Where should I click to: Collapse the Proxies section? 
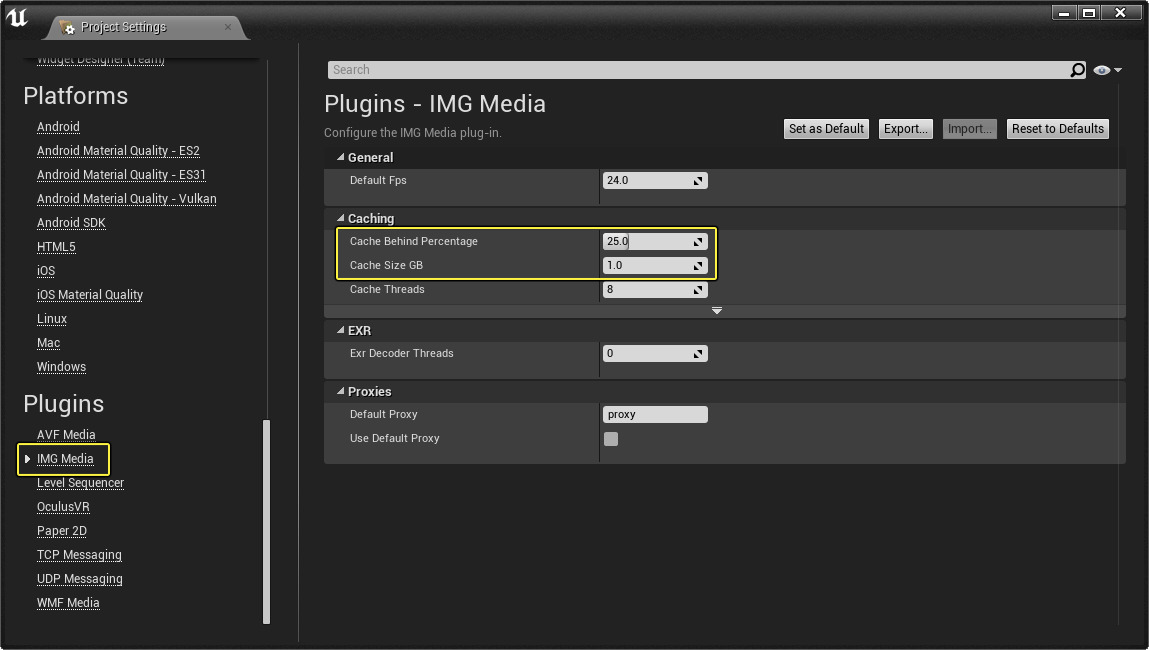341,391
